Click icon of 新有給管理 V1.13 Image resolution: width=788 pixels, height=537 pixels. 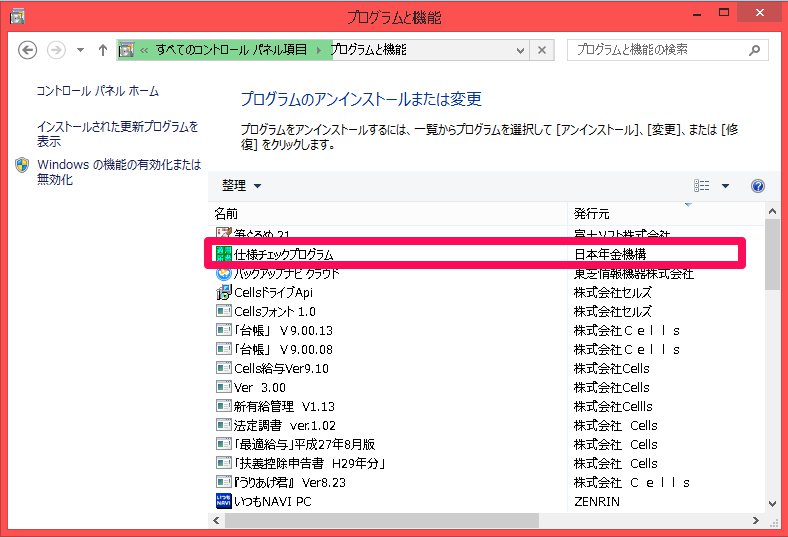point(224,406)
